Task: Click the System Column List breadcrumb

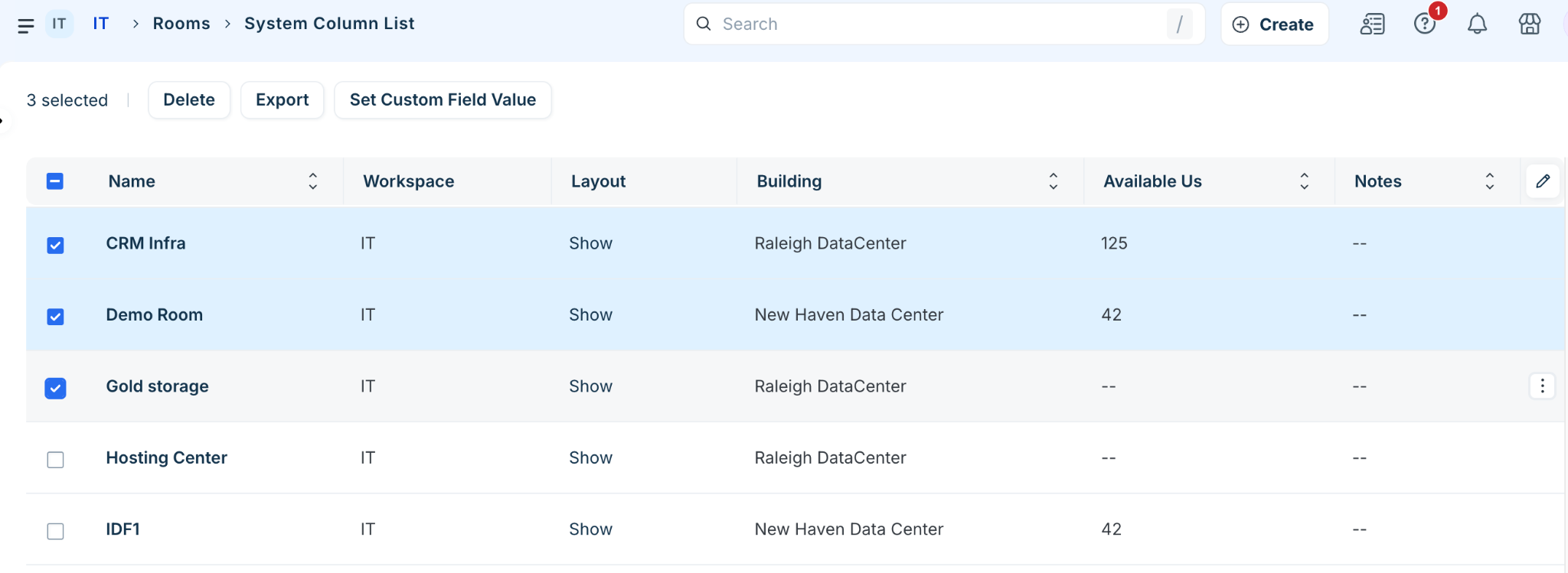Action: pyautogui.click(x=329, y=24)
